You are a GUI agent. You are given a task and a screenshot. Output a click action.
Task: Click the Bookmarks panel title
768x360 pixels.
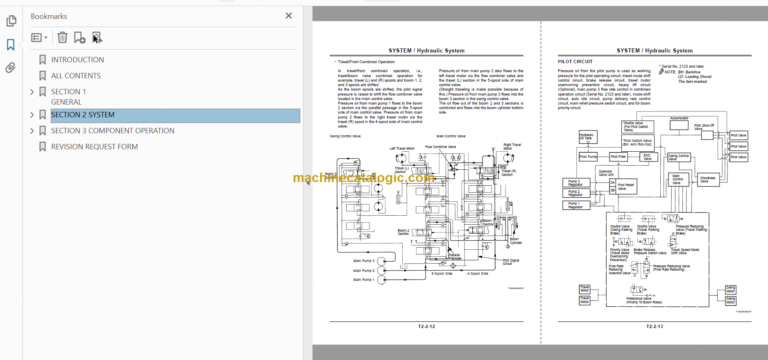pyautogui.click(x=49, y=16)
